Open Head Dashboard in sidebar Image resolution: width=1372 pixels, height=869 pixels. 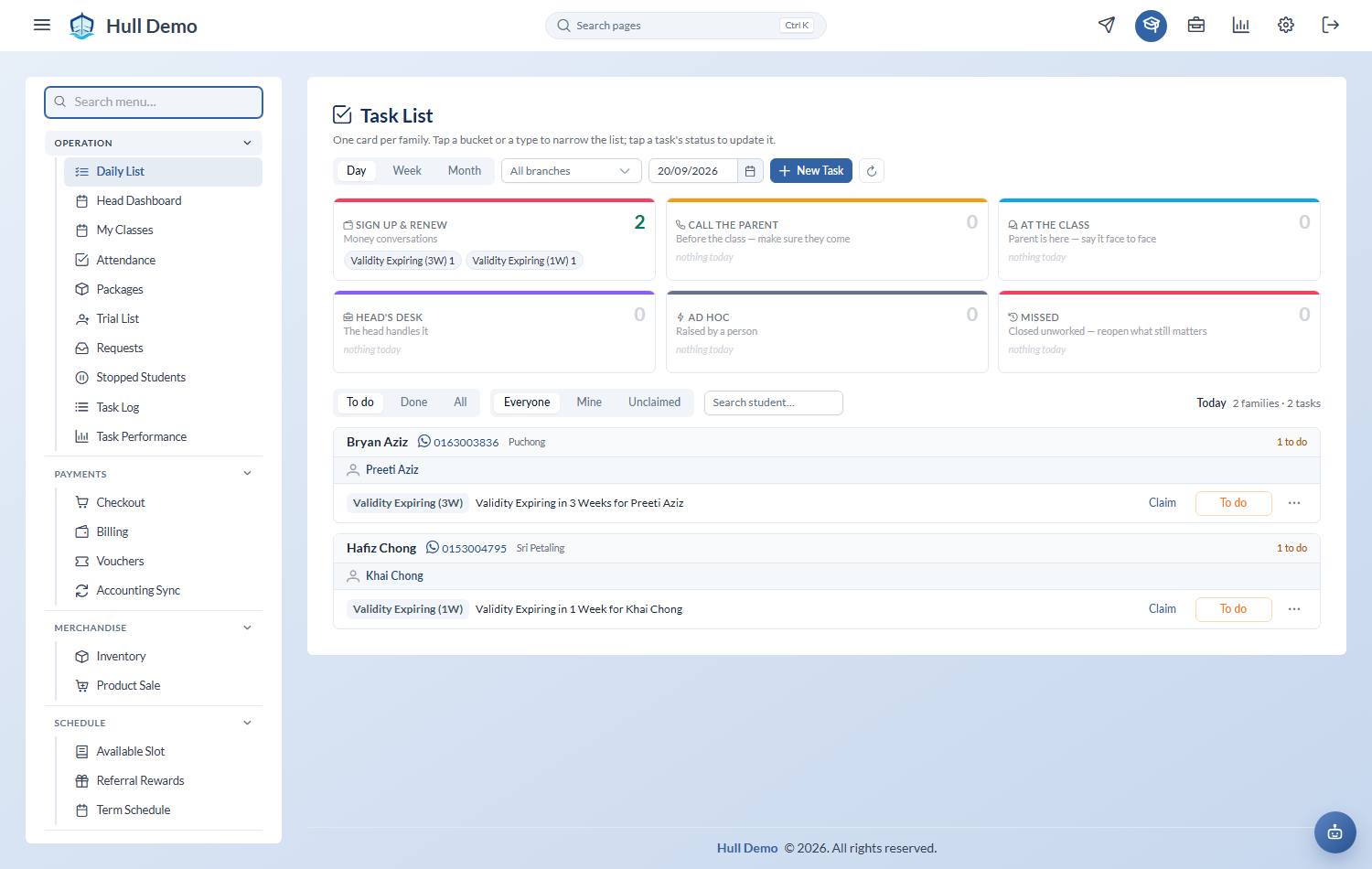tap(163, 201)
